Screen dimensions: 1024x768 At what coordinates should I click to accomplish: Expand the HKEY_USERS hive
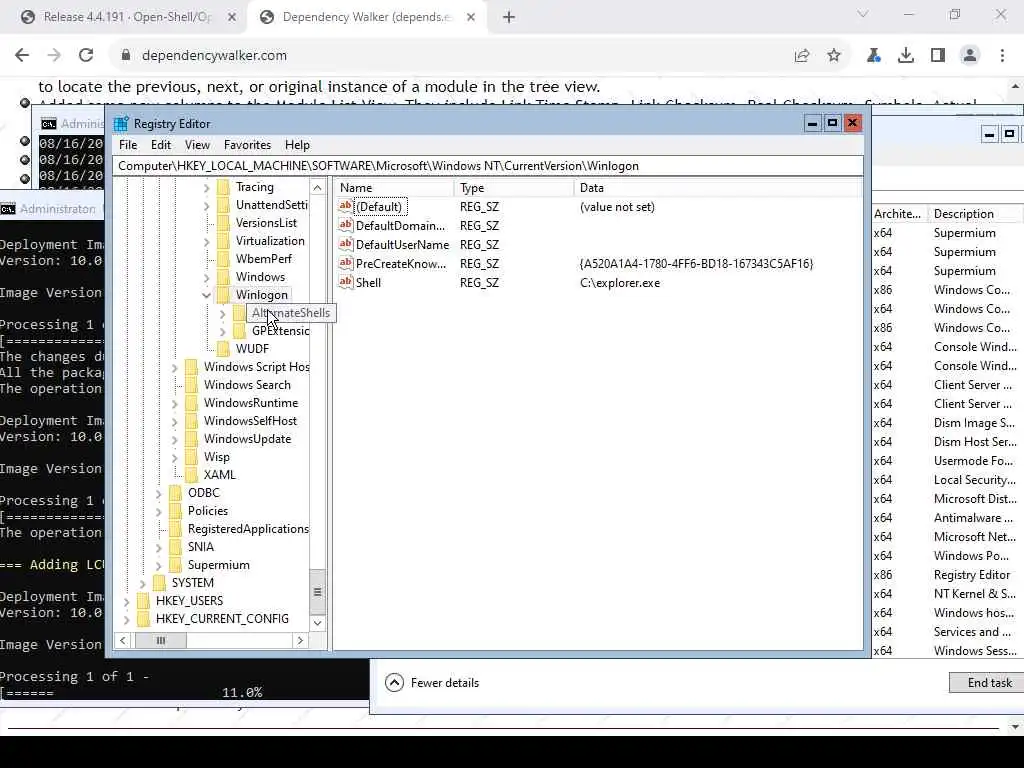coord(127,601)
